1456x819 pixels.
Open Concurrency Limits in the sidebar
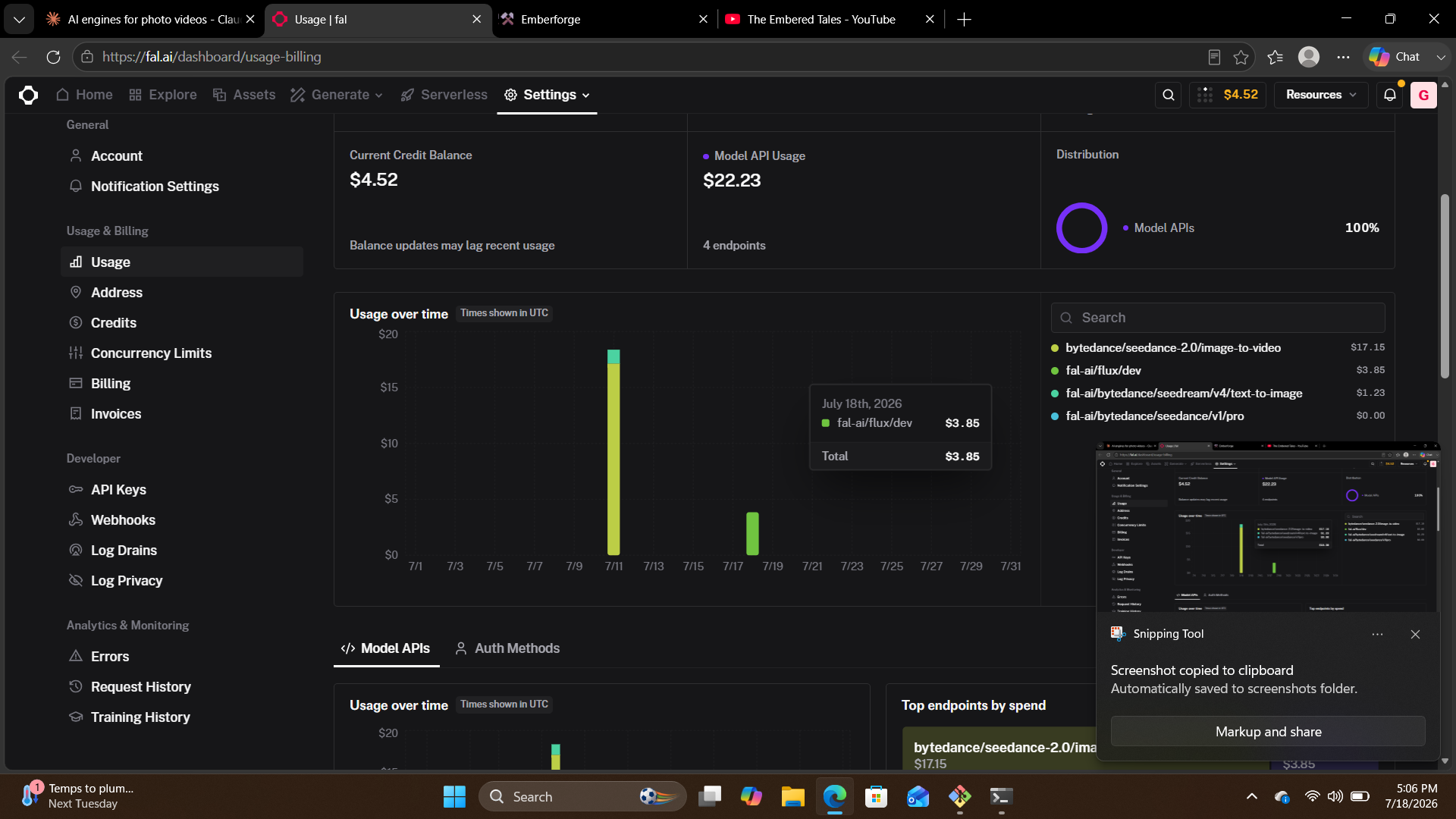coord(182,353)
